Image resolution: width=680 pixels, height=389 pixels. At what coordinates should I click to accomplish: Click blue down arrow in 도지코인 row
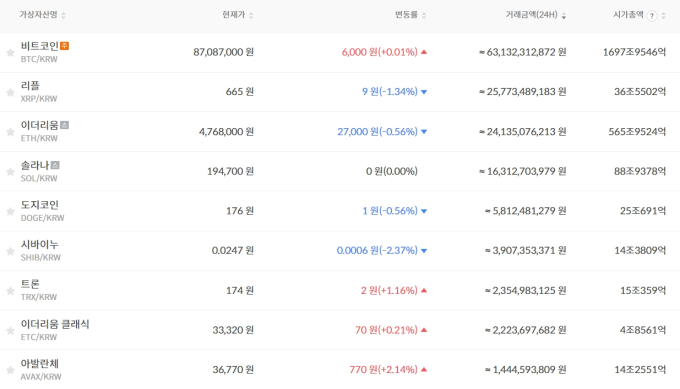pos(424,211)
